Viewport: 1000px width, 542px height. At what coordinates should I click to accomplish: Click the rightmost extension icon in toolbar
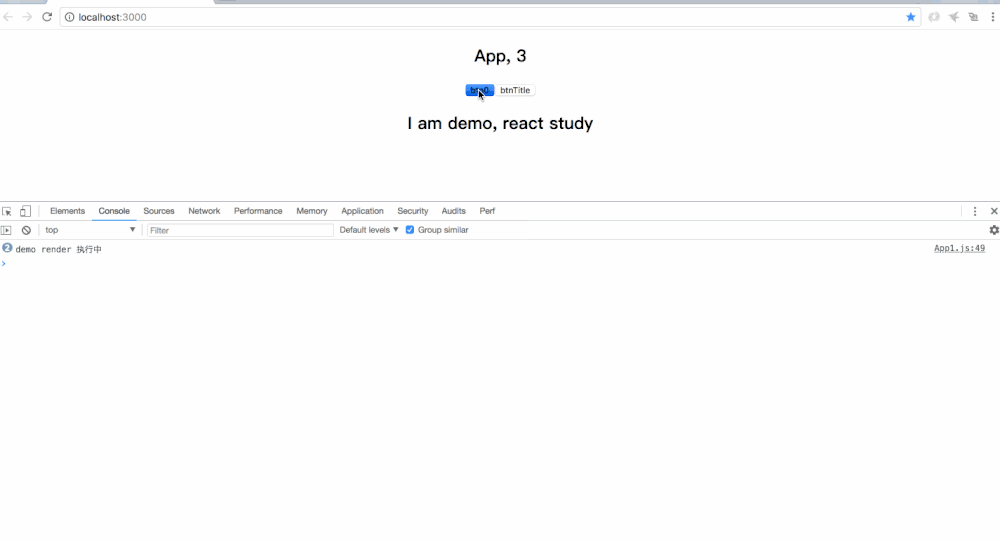point(973,17)
